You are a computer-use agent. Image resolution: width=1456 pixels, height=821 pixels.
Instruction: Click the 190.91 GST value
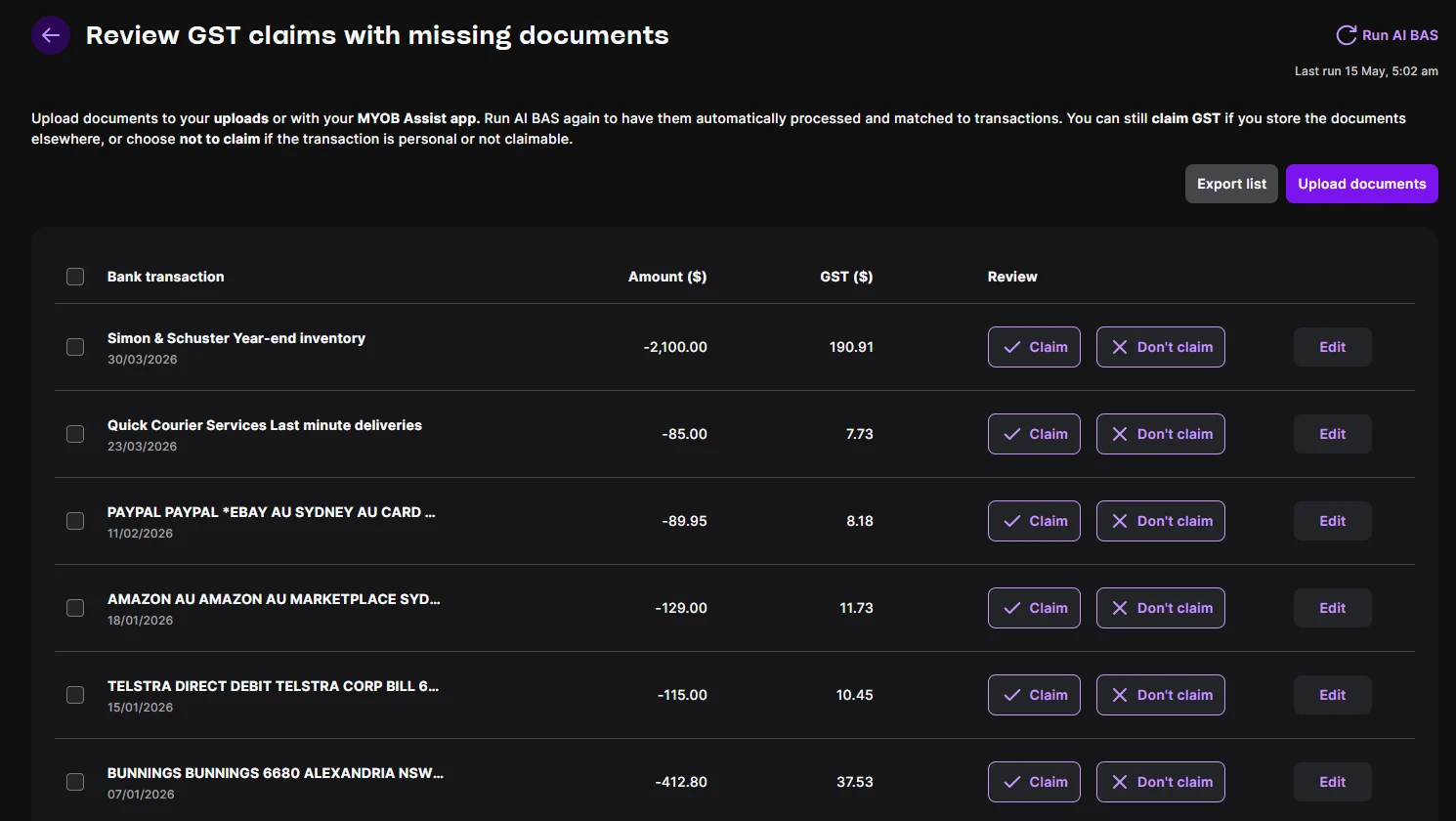(851, 347)
